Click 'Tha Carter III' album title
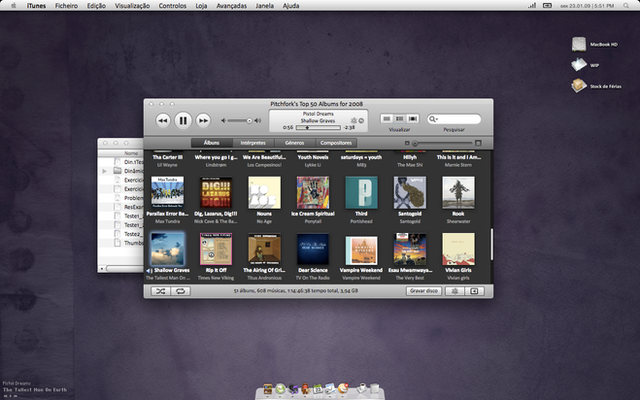 [167, 157]
